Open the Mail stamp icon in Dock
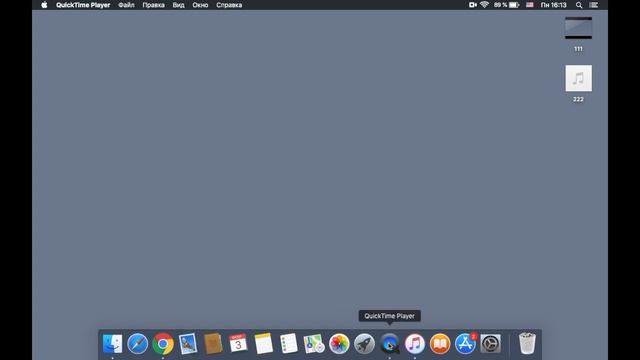This screenshot has width=640, height=360. pos(188,344)
